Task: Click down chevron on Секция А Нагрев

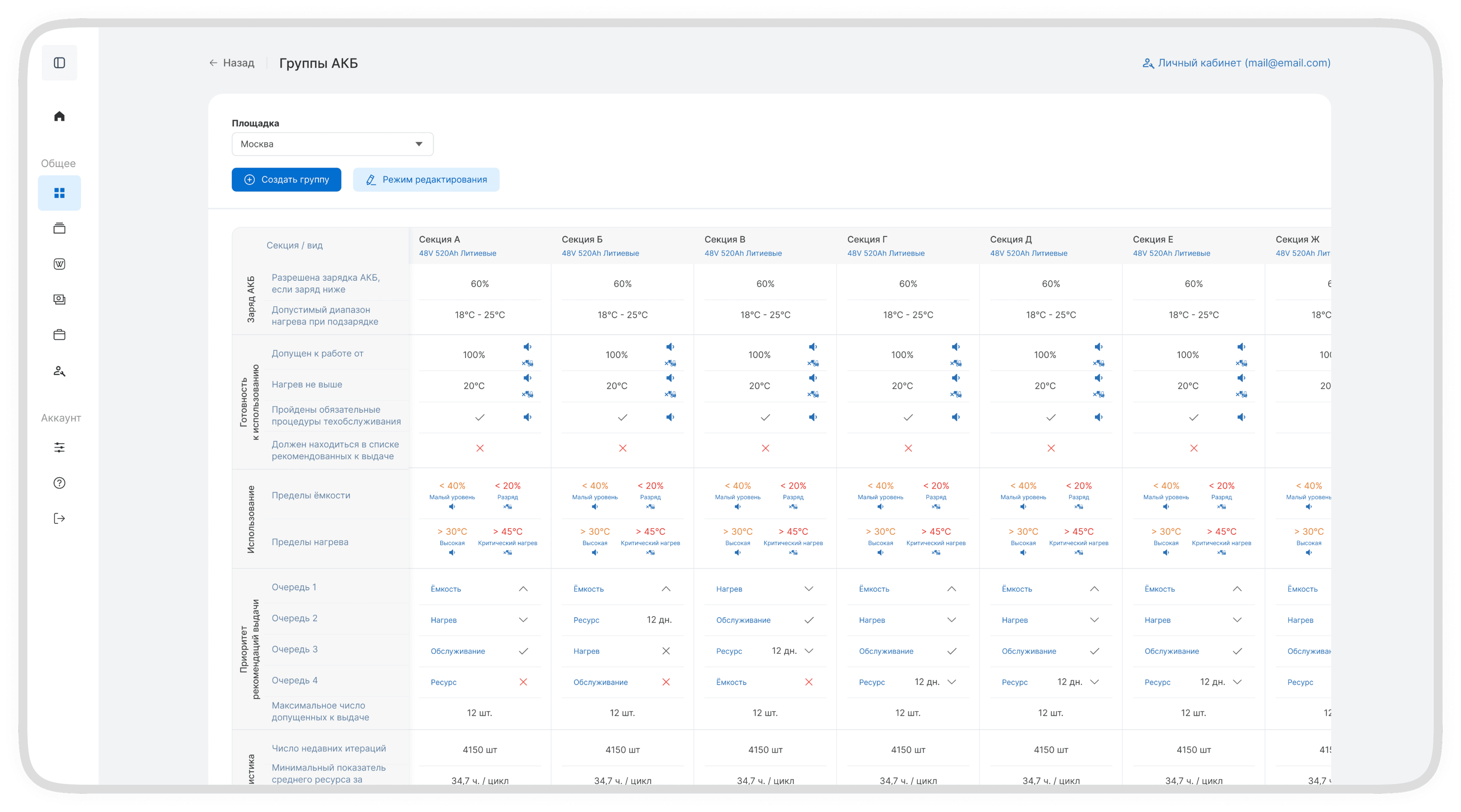Action: (x=524, y=620)
